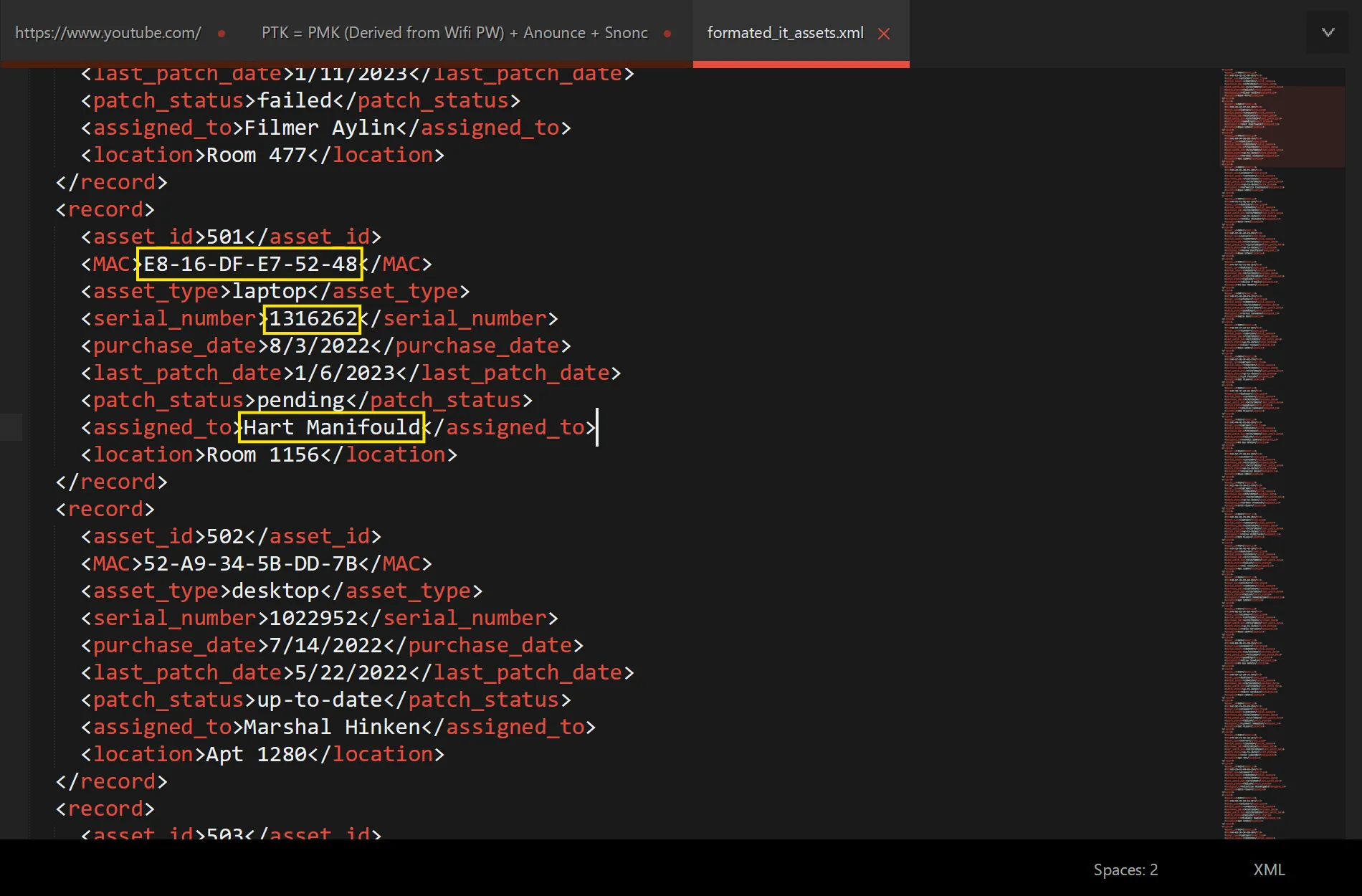Click the highlighted serial number 1316262
This screenshot has height=896, width=1362.
tap(313, 319)
